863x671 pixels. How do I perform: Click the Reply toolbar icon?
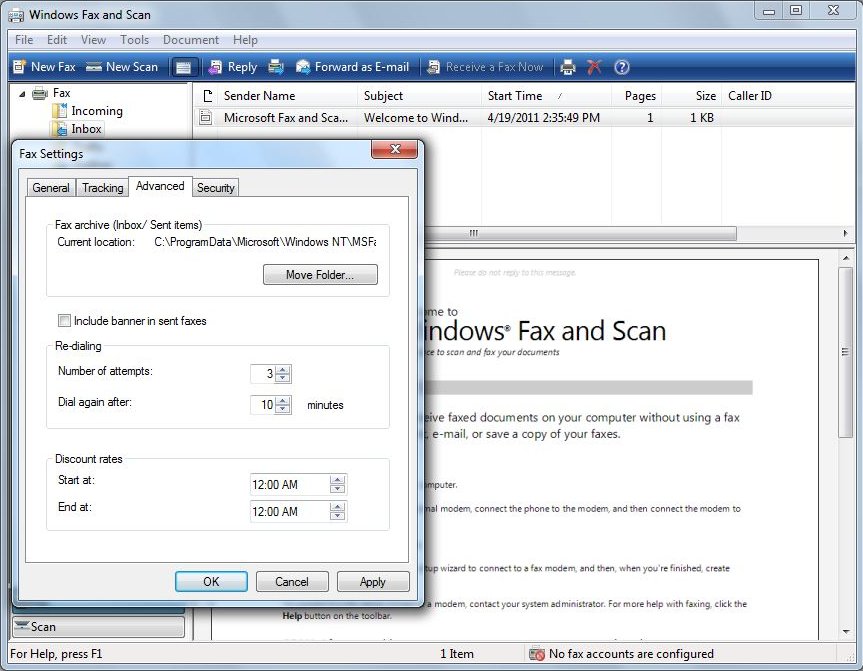pos(215,67)
